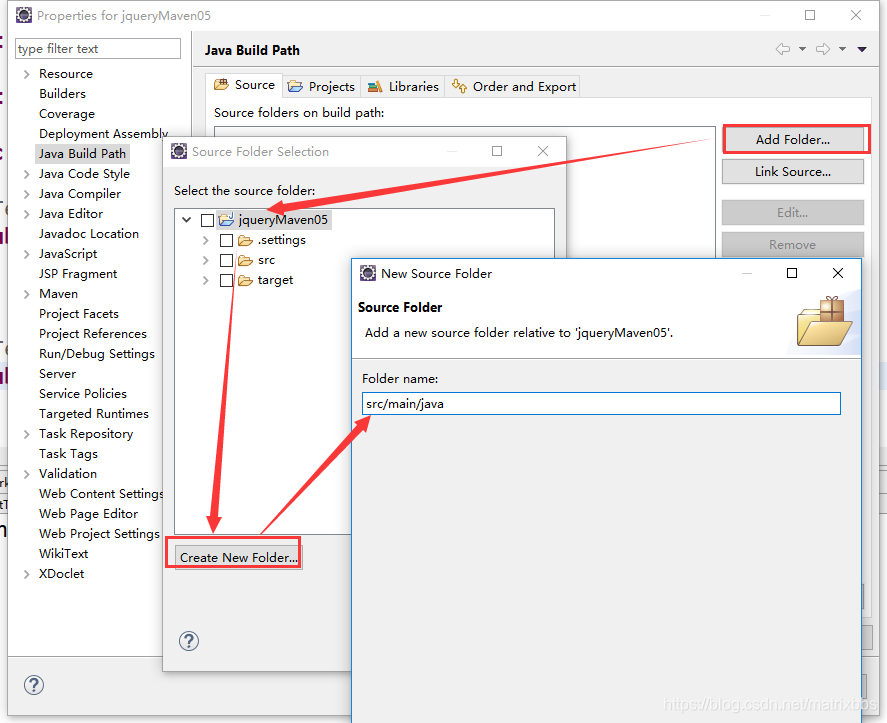This screenshot has height=723, width=887.
Task: Select Project References in the tree
Action: pyautogui.click(x=93, y=334)
